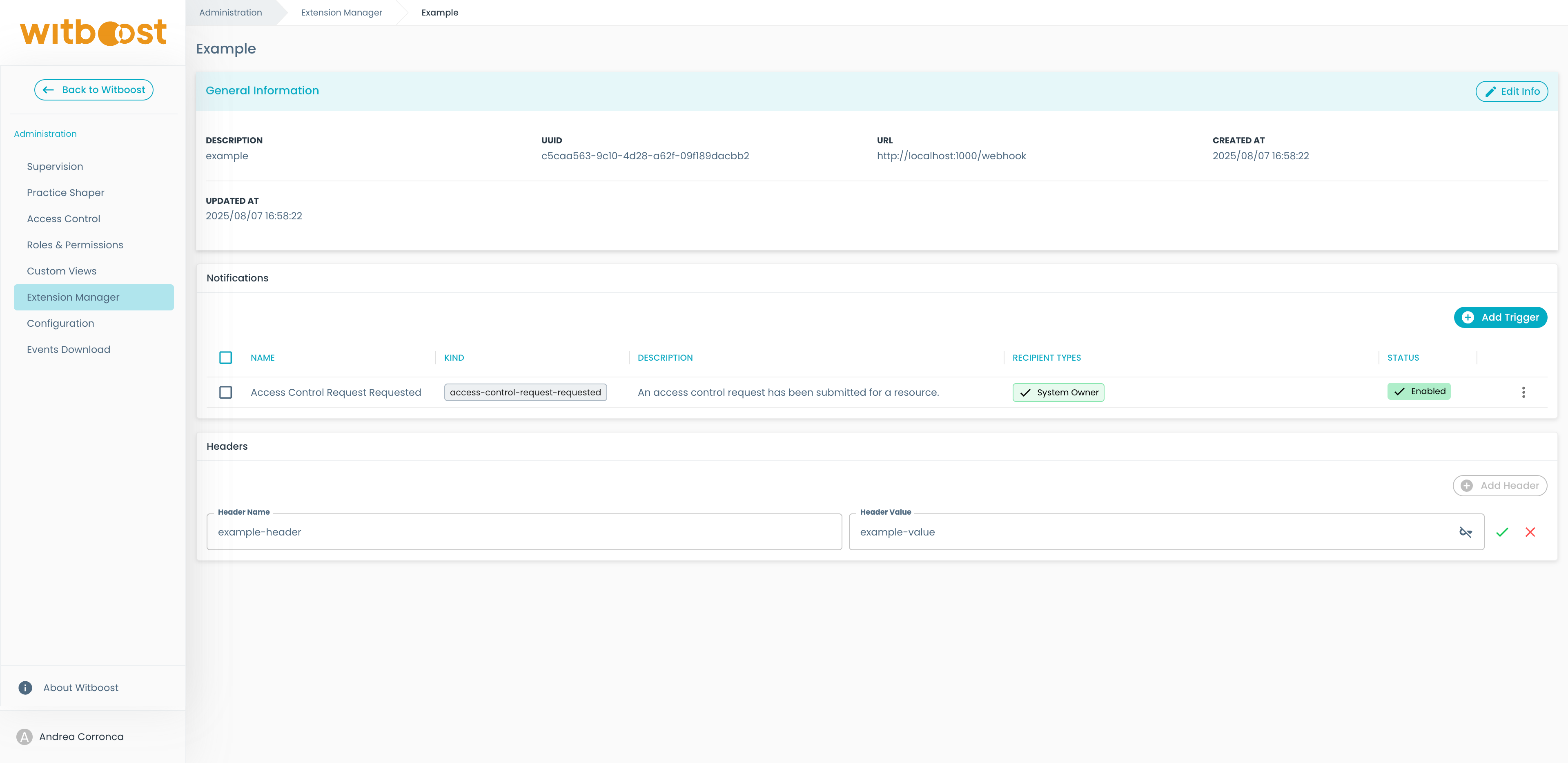Click the System Owner recipient chip
1568x763 pixels.
[x=1058, y=392]
